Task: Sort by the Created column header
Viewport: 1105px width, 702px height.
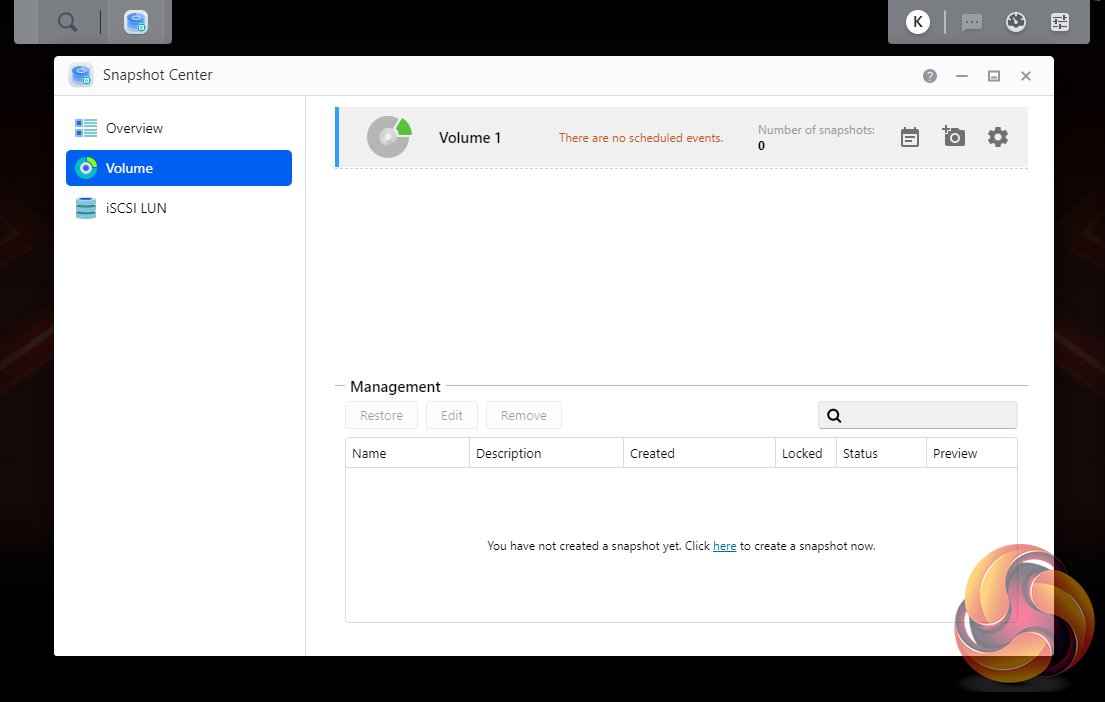Action: pyautogui.click(x=699, y=453)
